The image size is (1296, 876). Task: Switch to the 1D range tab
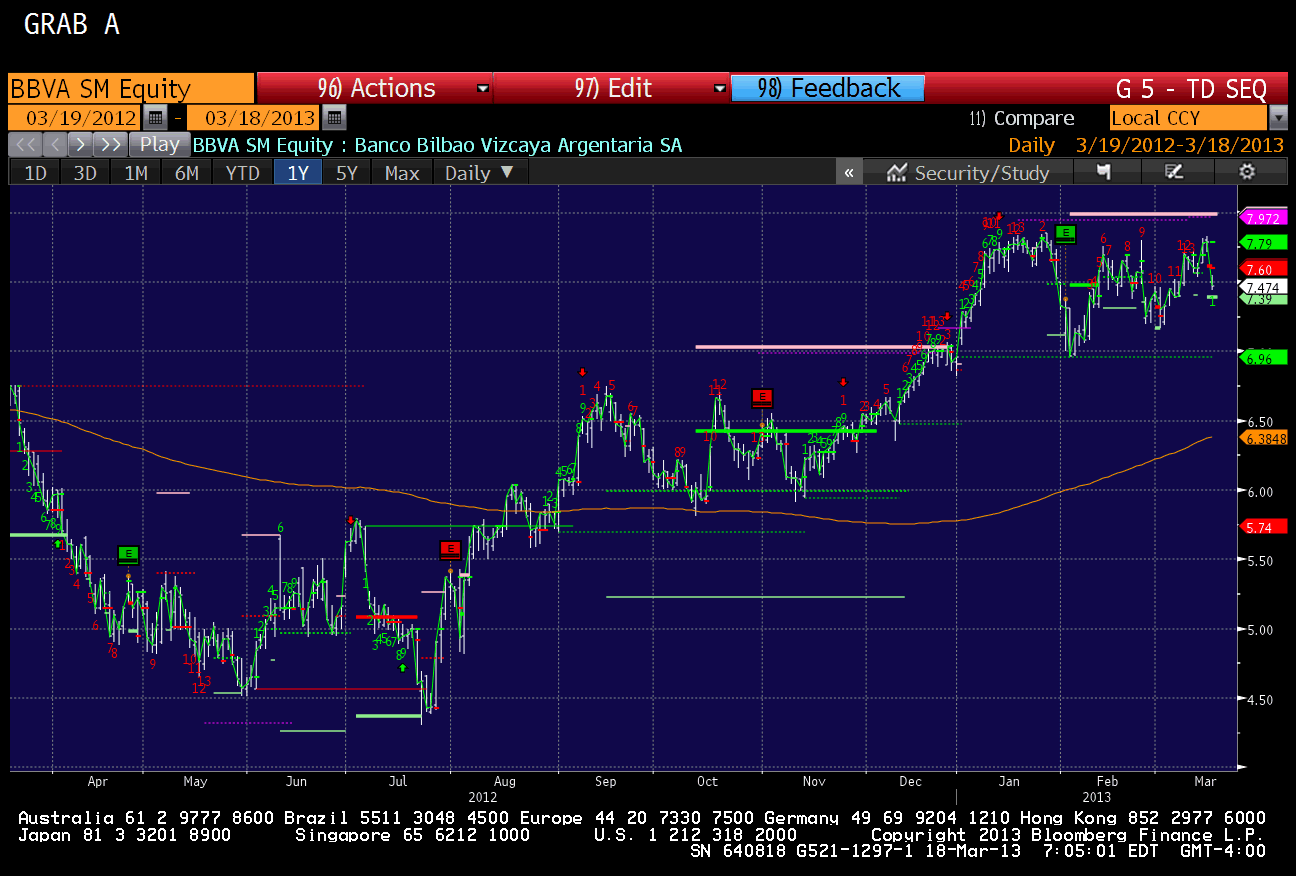tap(35, 172)
